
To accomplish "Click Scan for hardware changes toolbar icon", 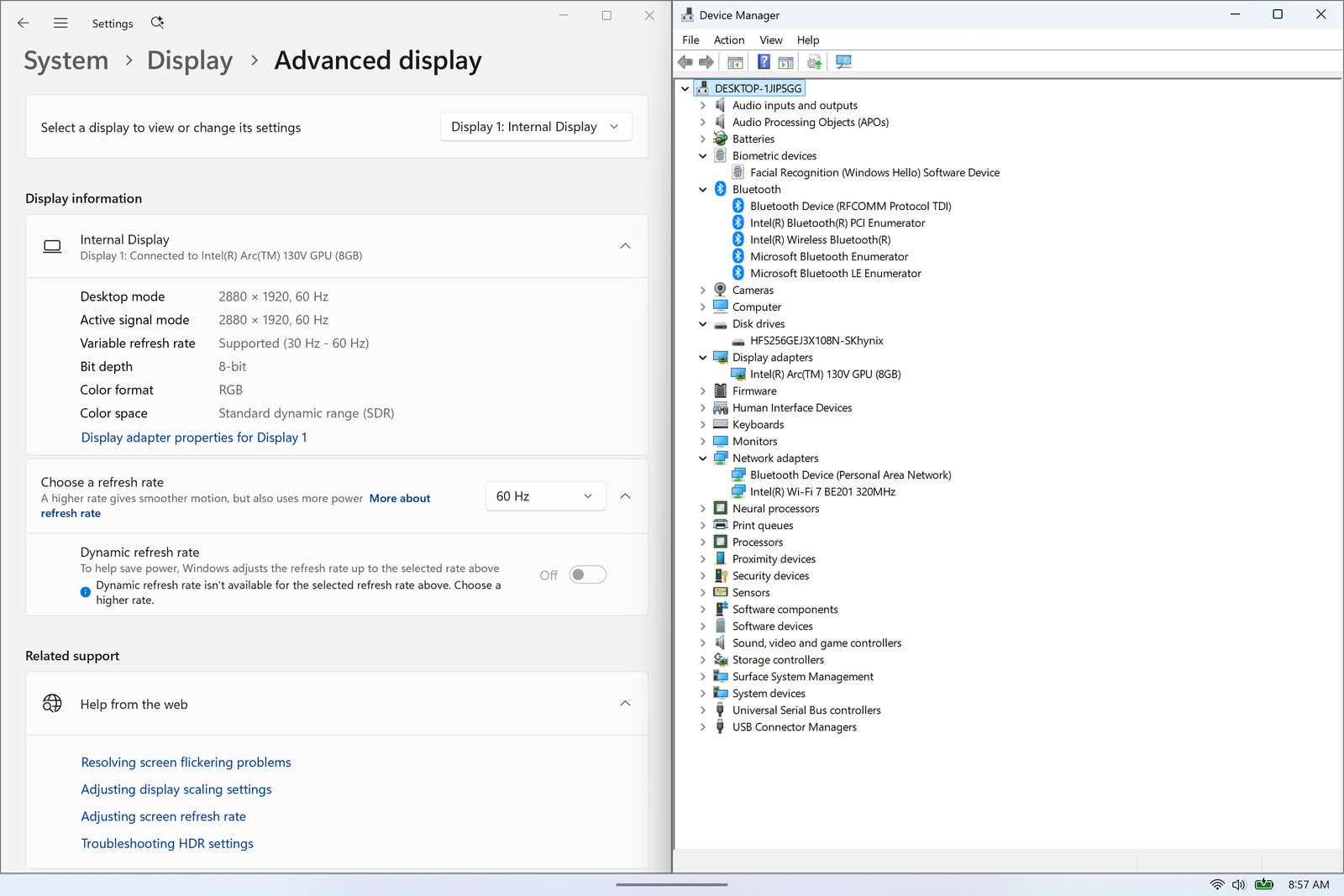I will [x=843, y=62].
